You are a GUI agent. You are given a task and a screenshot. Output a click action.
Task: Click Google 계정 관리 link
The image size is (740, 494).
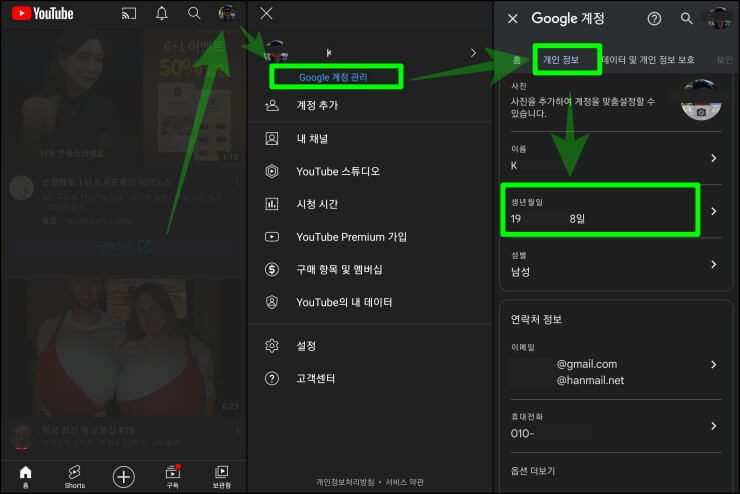[333, 77]
